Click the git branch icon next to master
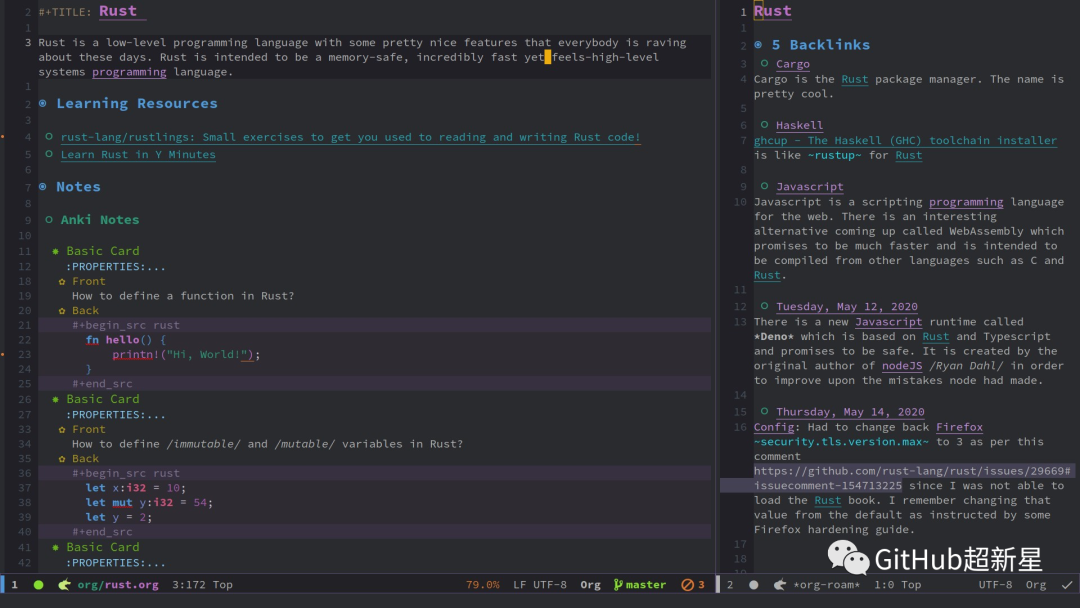 [618, 585]
